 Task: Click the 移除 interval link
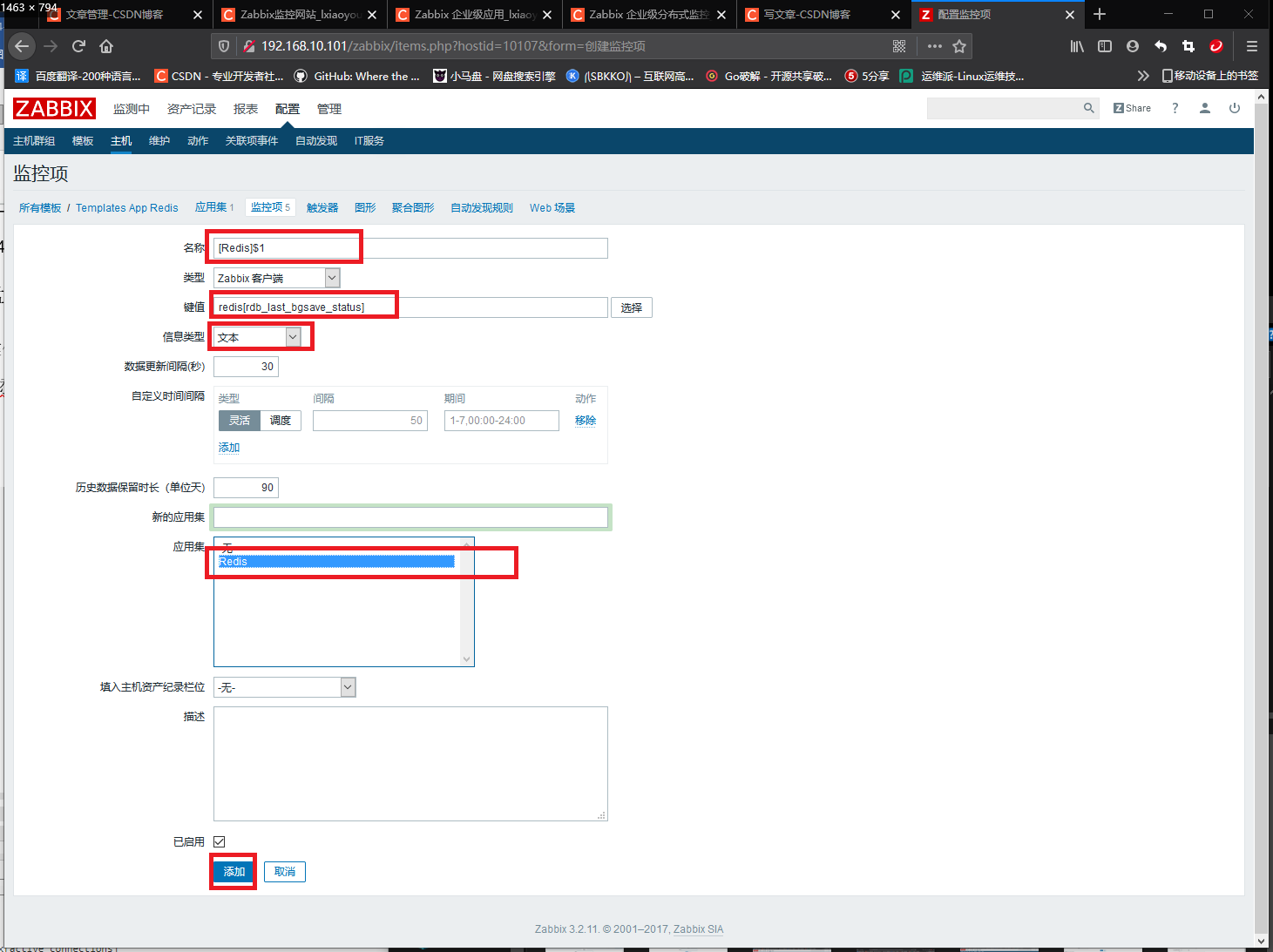[586, 421]
